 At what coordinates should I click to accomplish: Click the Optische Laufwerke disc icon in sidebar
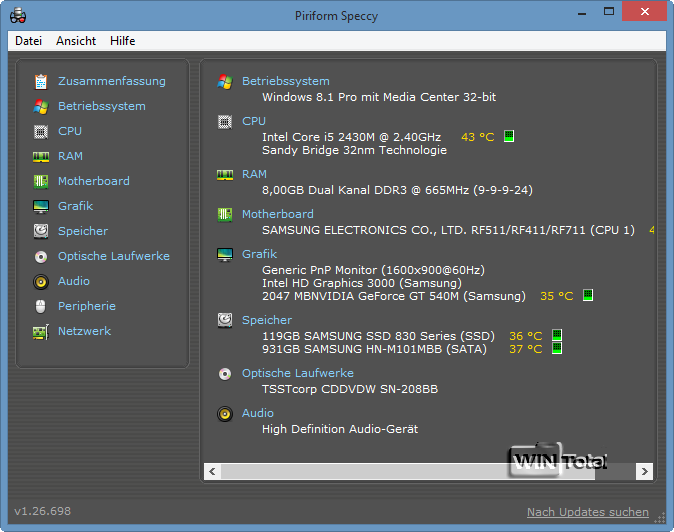41,257
